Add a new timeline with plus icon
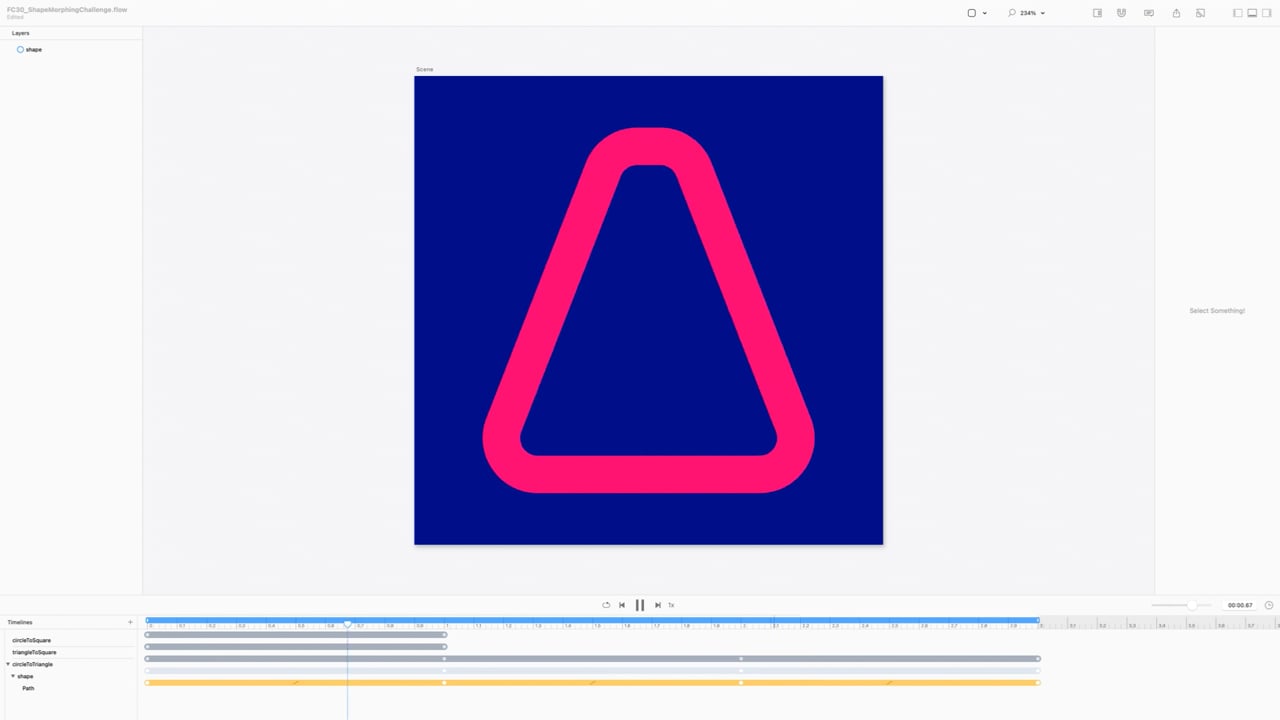 click(130, 622)
